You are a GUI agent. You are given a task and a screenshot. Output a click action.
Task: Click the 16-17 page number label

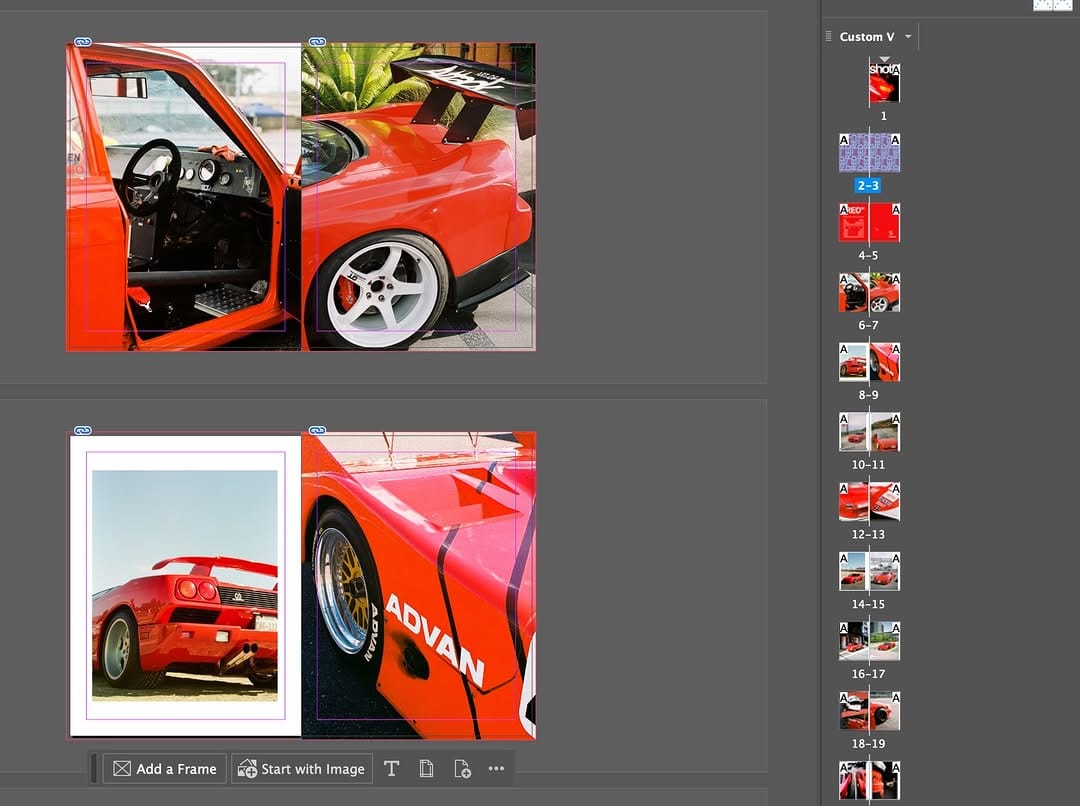click(868, 674)
